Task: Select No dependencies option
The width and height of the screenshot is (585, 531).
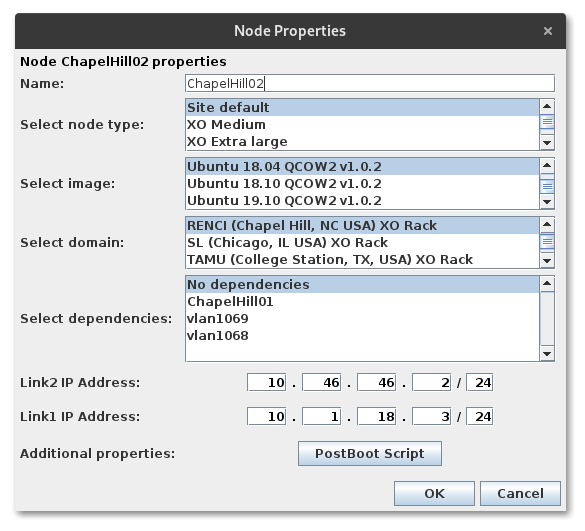Action: (362, 284)
